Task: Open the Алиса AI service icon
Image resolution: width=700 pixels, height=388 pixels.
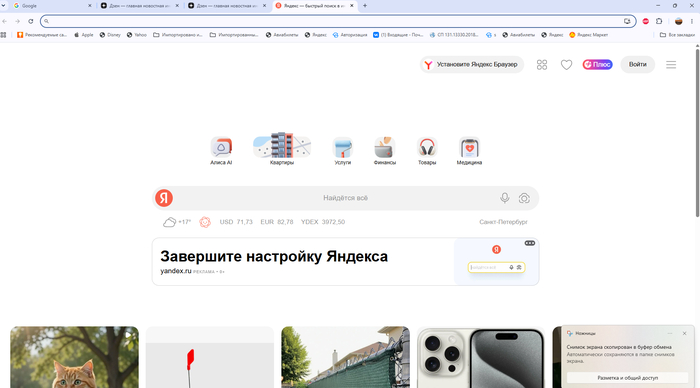Action: pyautogui.click(x=221, y=151)
